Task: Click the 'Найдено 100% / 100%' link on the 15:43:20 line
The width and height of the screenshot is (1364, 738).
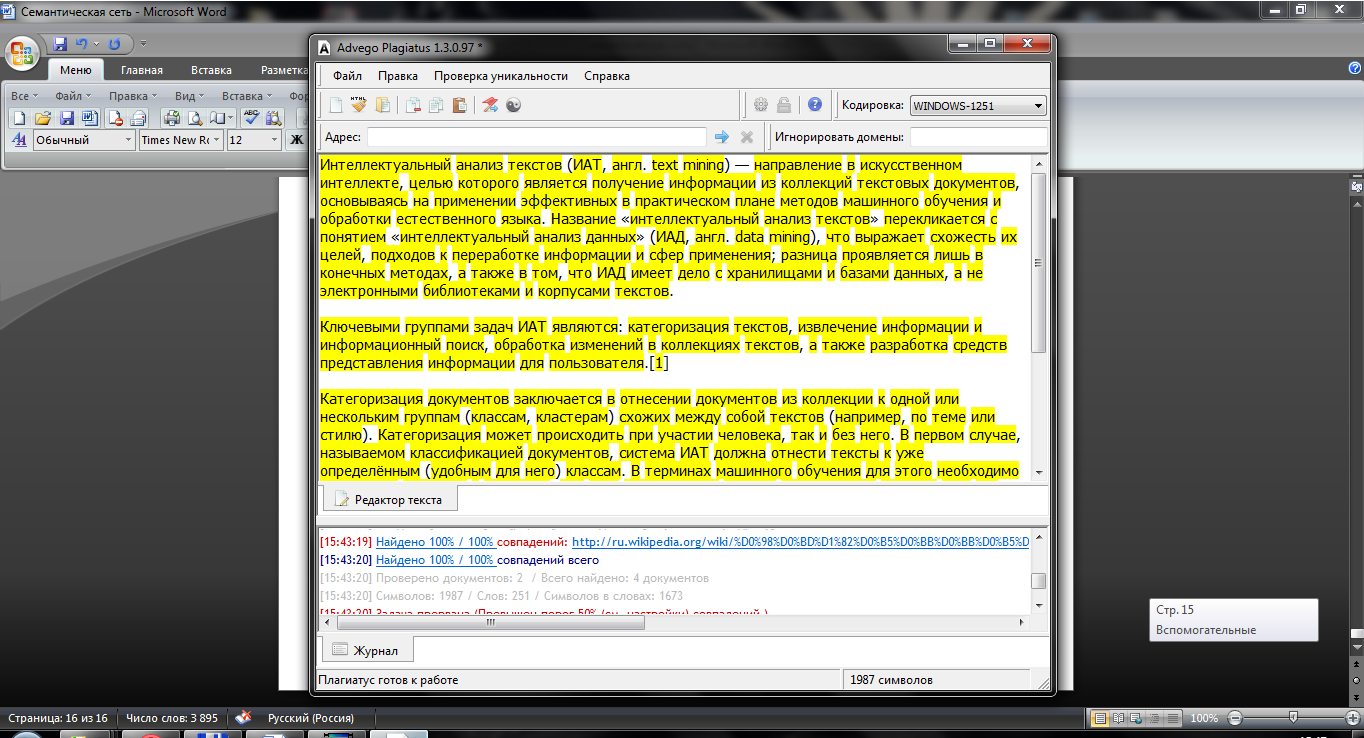Action: (x=436, y=560)
